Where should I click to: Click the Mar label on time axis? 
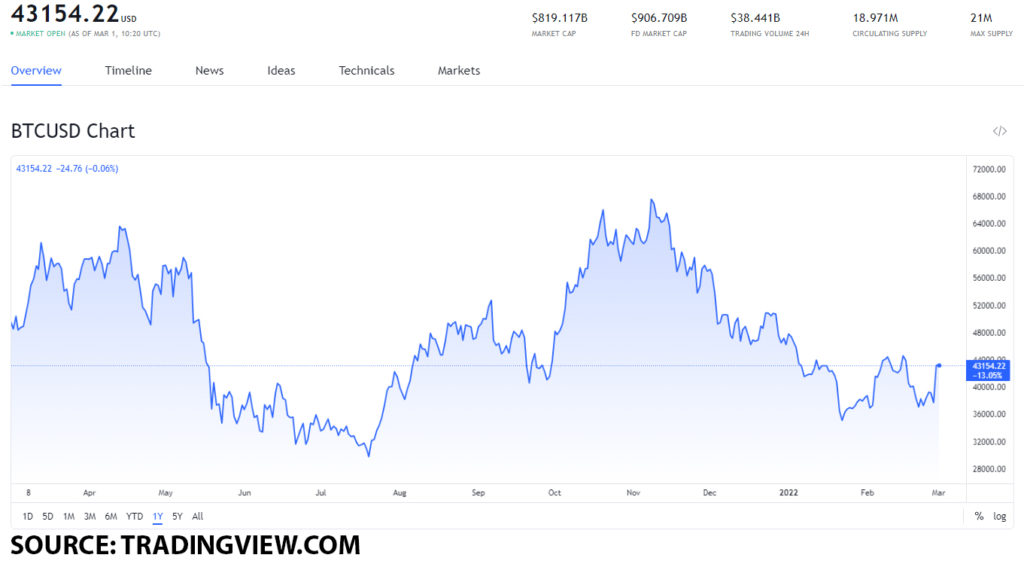pyautogui.click(x=938, y=493)
